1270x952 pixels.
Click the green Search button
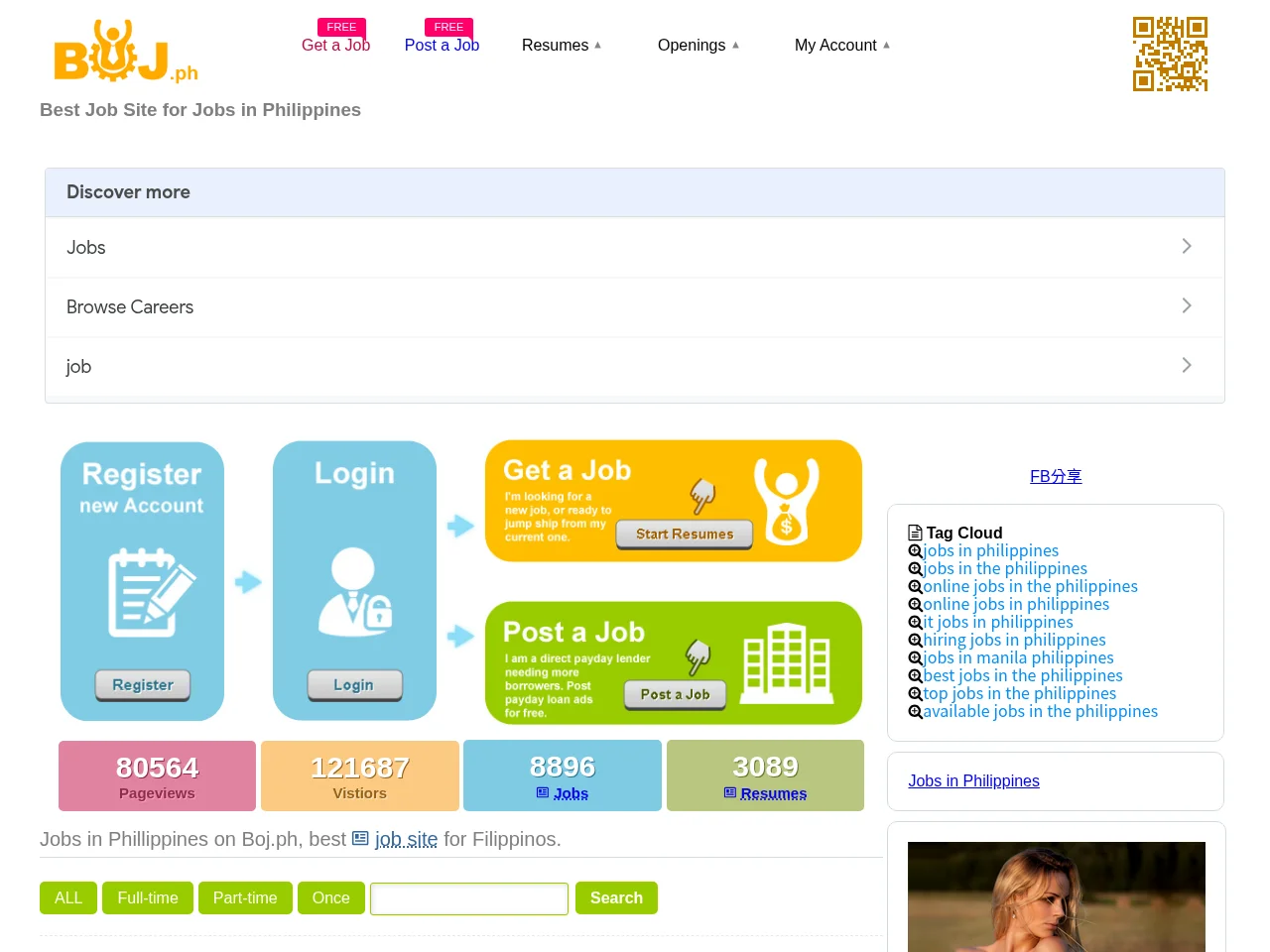(616, 897)
